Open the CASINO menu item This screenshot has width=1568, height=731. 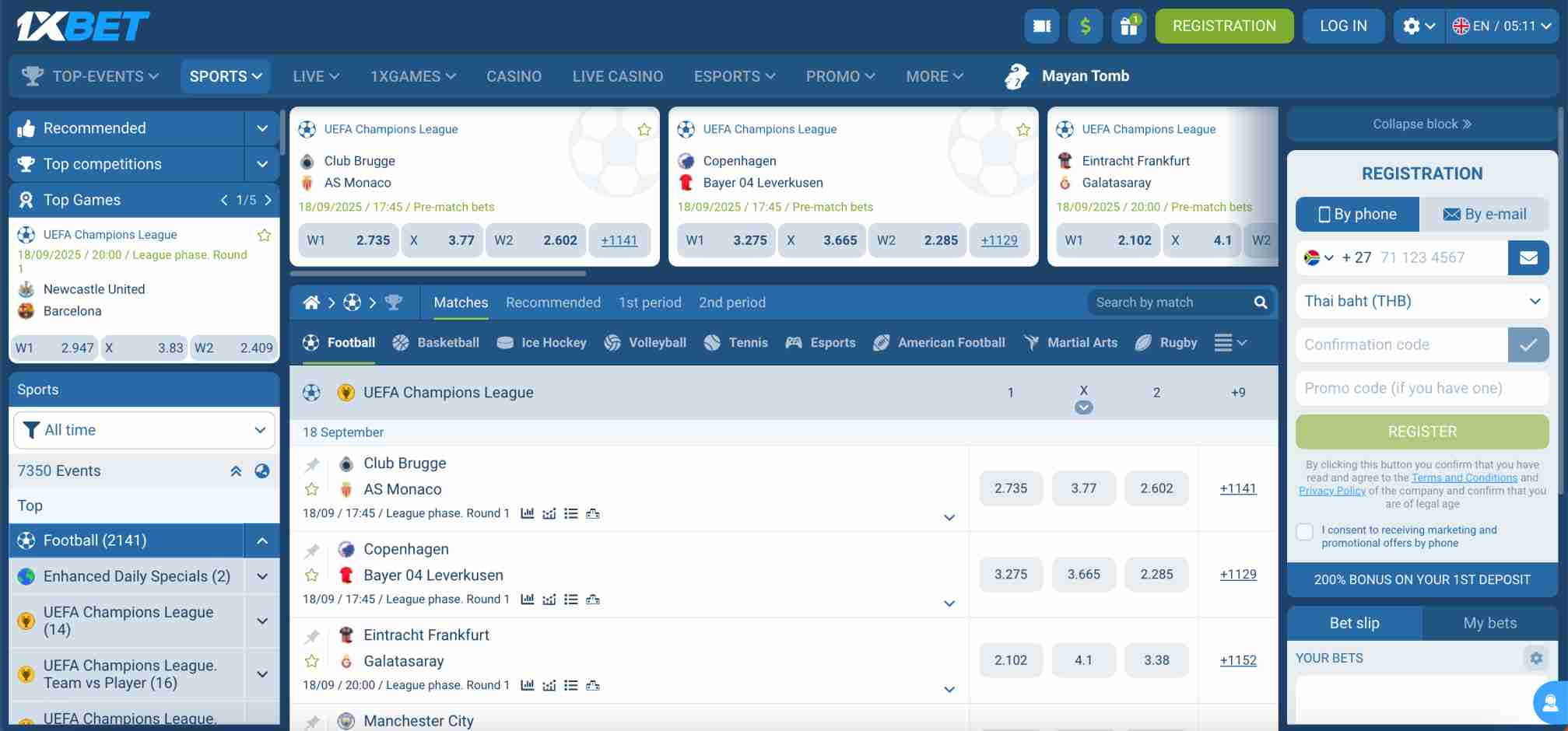point(514,75)
